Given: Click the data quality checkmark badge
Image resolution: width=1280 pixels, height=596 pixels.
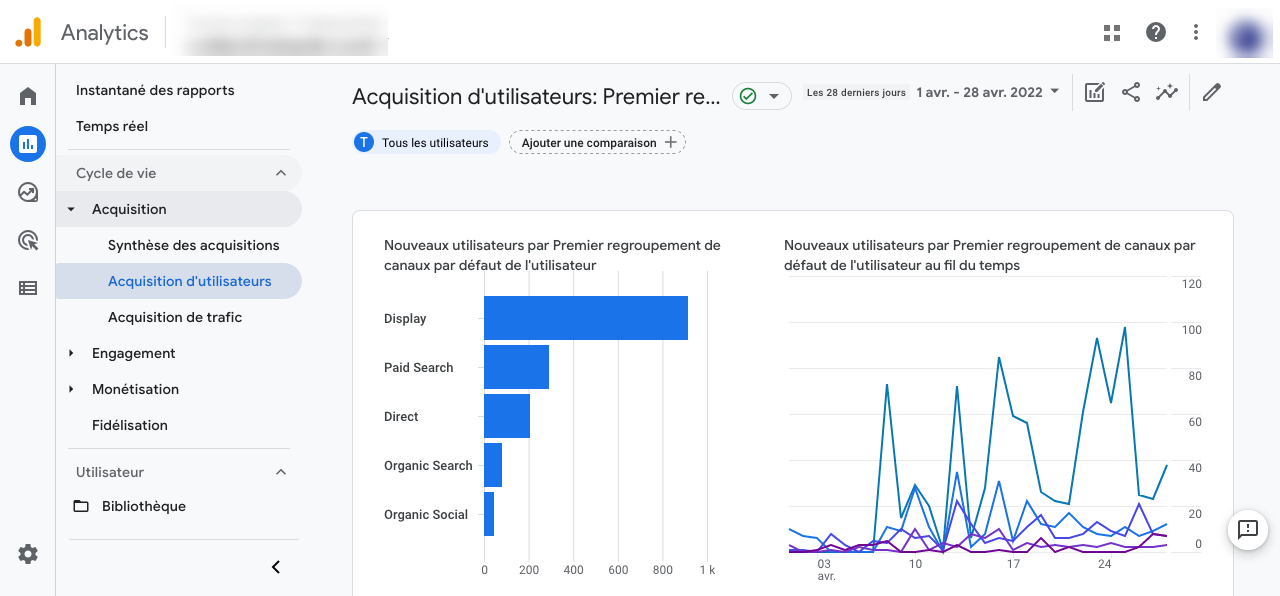Looking at the screenshot, I should (x=749, y=96).
